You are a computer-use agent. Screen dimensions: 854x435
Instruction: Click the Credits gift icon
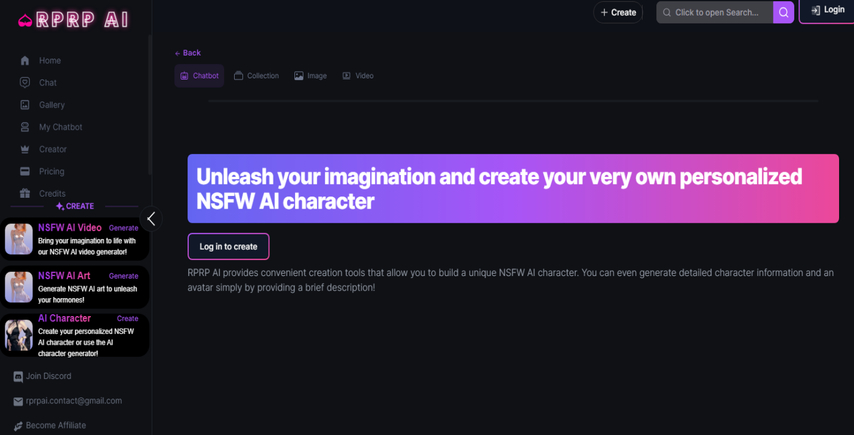tap(25, 194)
